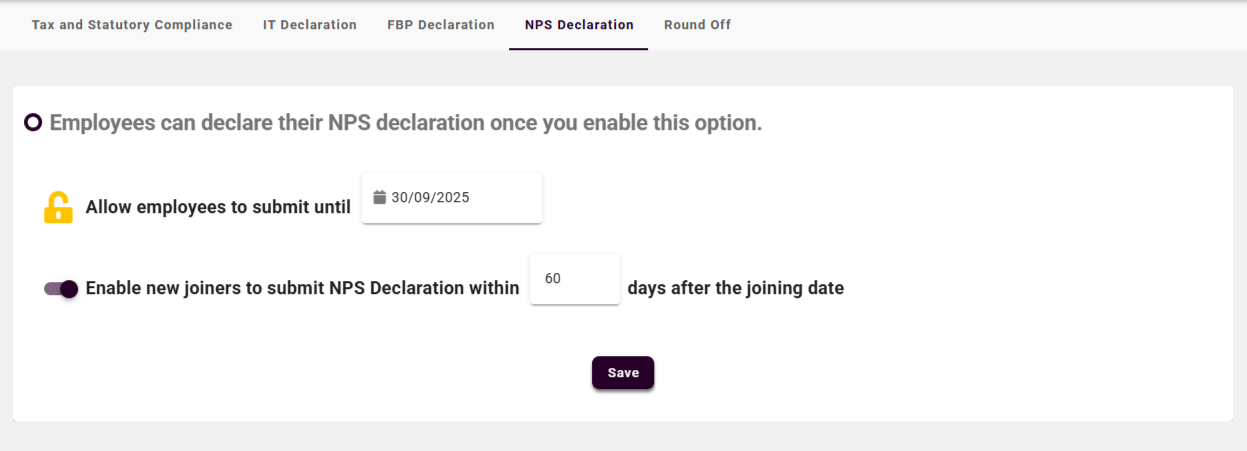Click the "Allow employees to submit until" label

pyautogui.click(x=218, y=208)
